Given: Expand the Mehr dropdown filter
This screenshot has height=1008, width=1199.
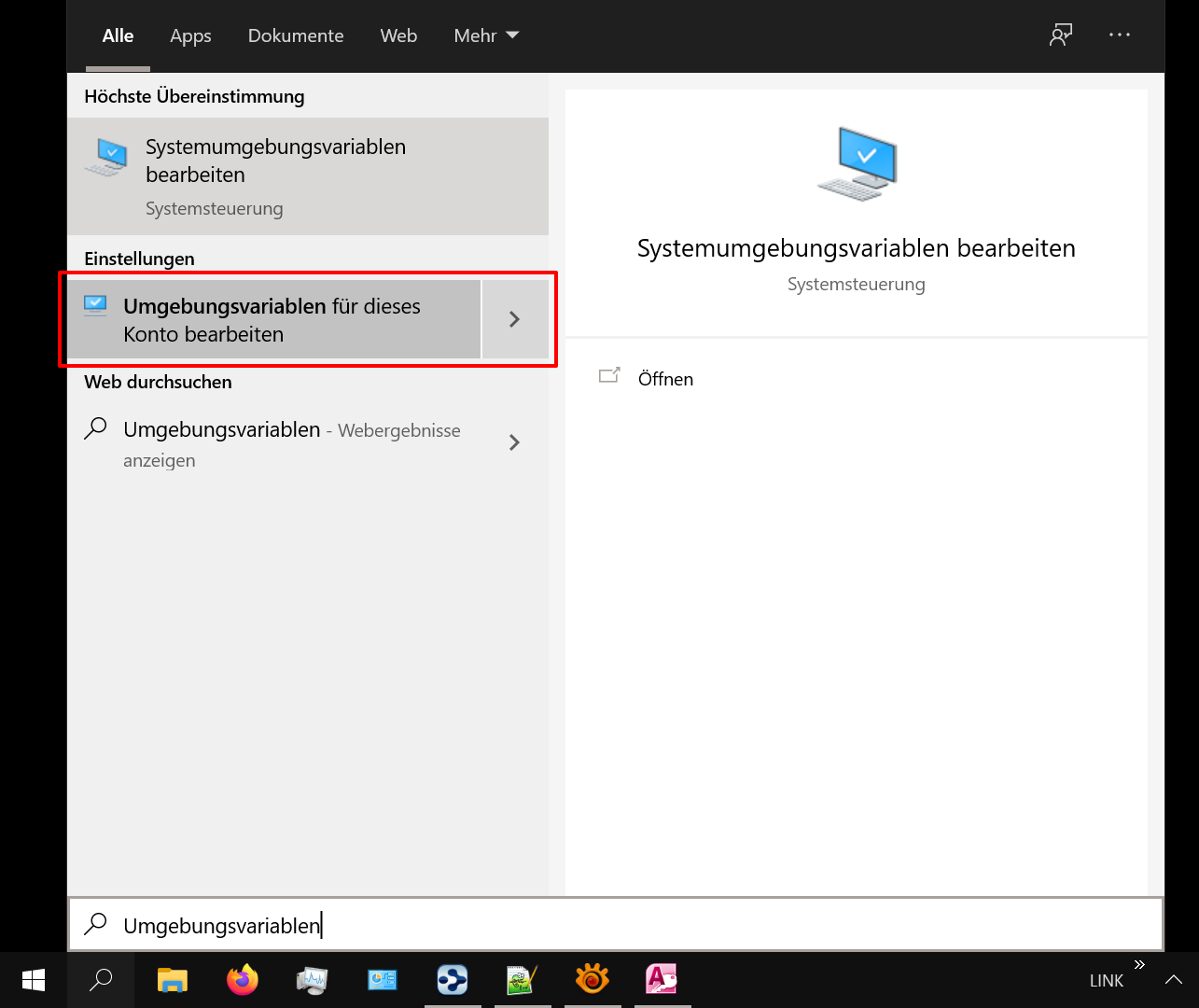Looking at the screenshot, I should point(486,35).
